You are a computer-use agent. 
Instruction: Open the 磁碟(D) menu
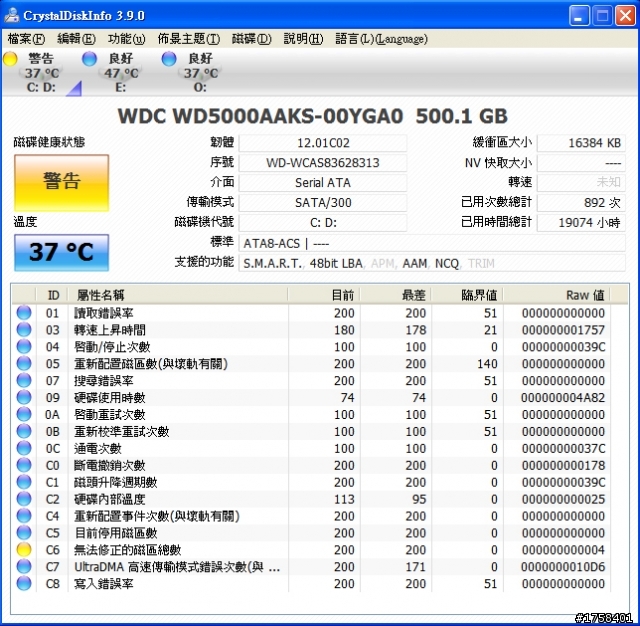[x=251, y=39]
